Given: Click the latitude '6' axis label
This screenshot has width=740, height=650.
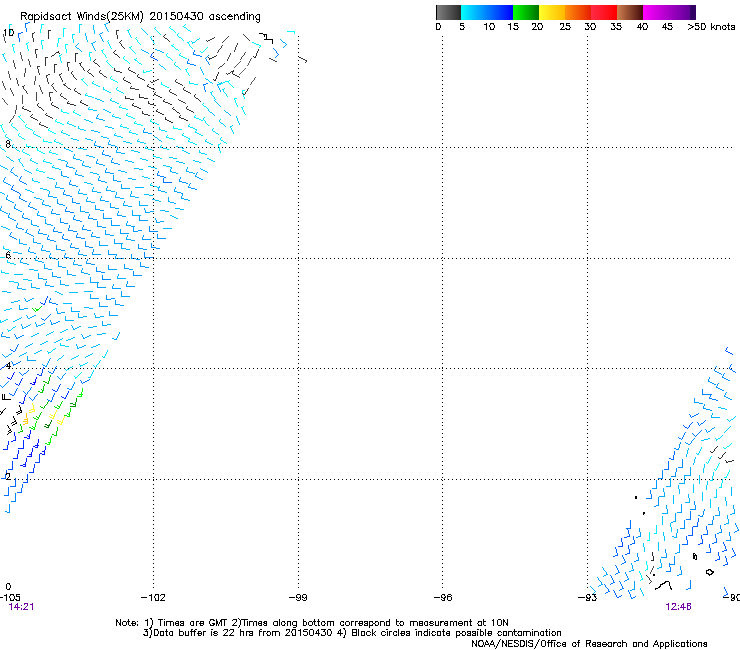Looking at the screenshot, I should [x=8, y=255].
